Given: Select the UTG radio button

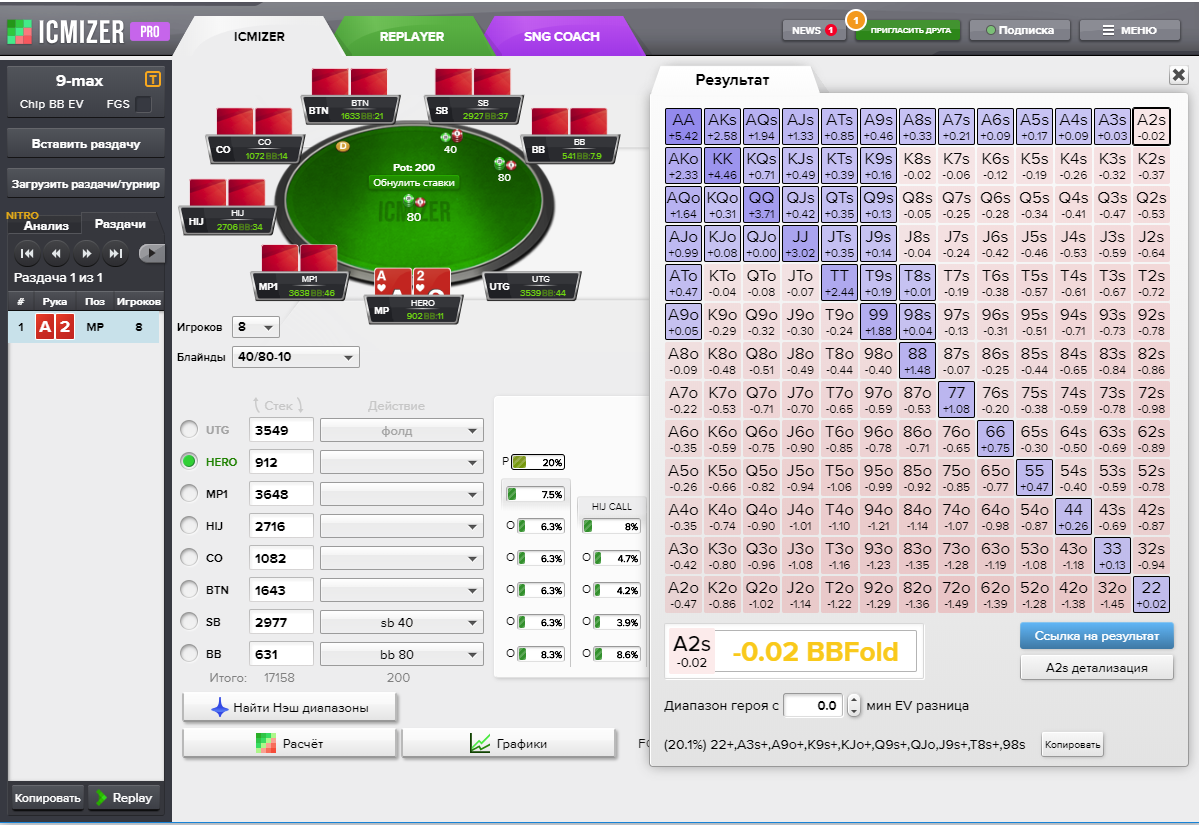Looking at the screenshot, I should [x=189, y=429].
